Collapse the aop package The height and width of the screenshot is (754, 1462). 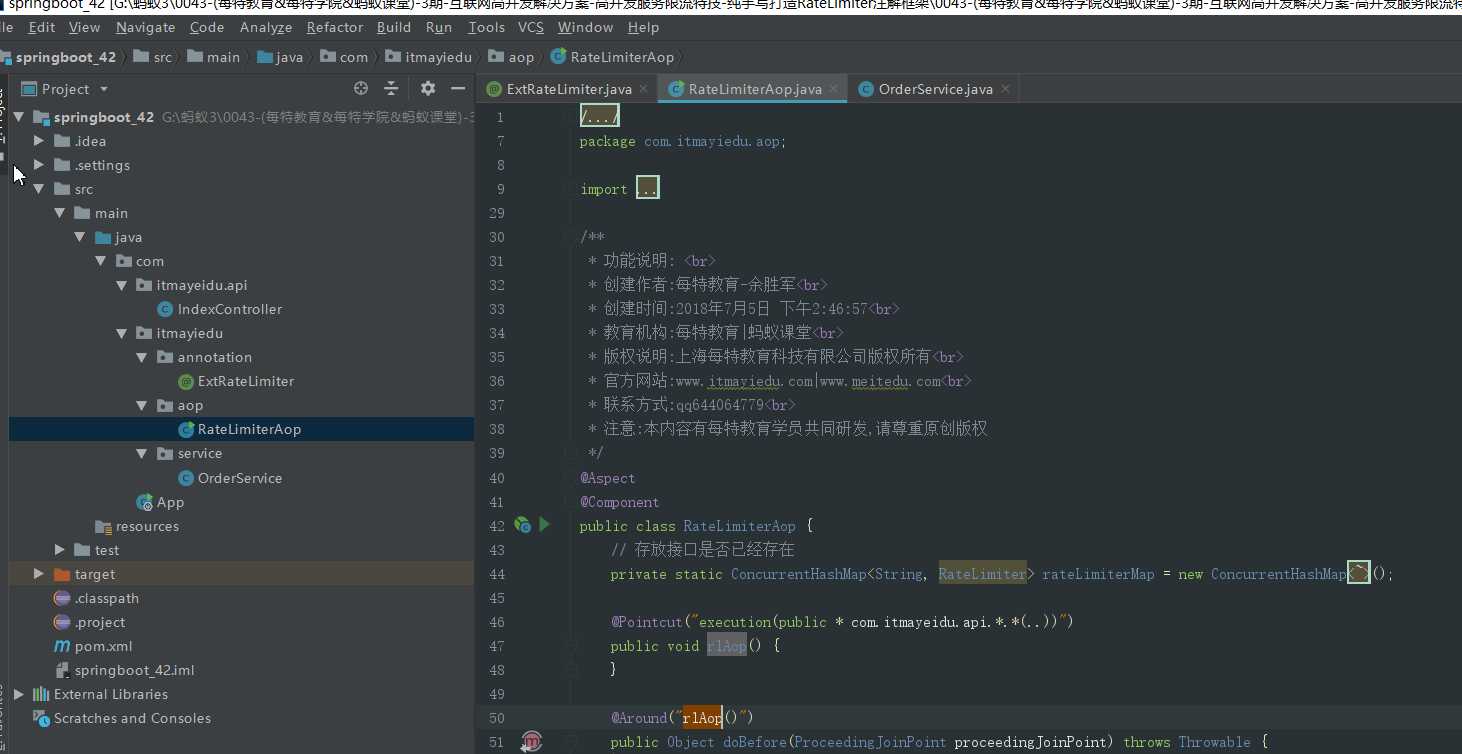(142, 405)
